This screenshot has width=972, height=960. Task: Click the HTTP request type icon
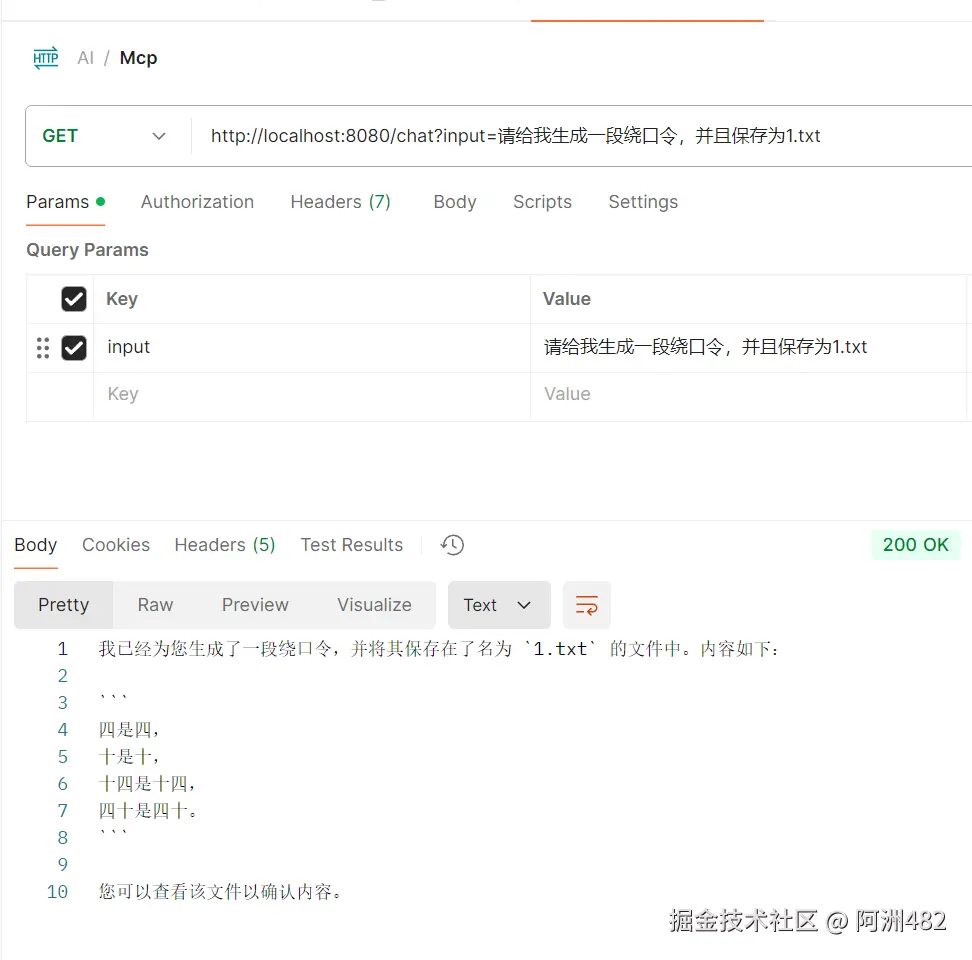[46, 58]
